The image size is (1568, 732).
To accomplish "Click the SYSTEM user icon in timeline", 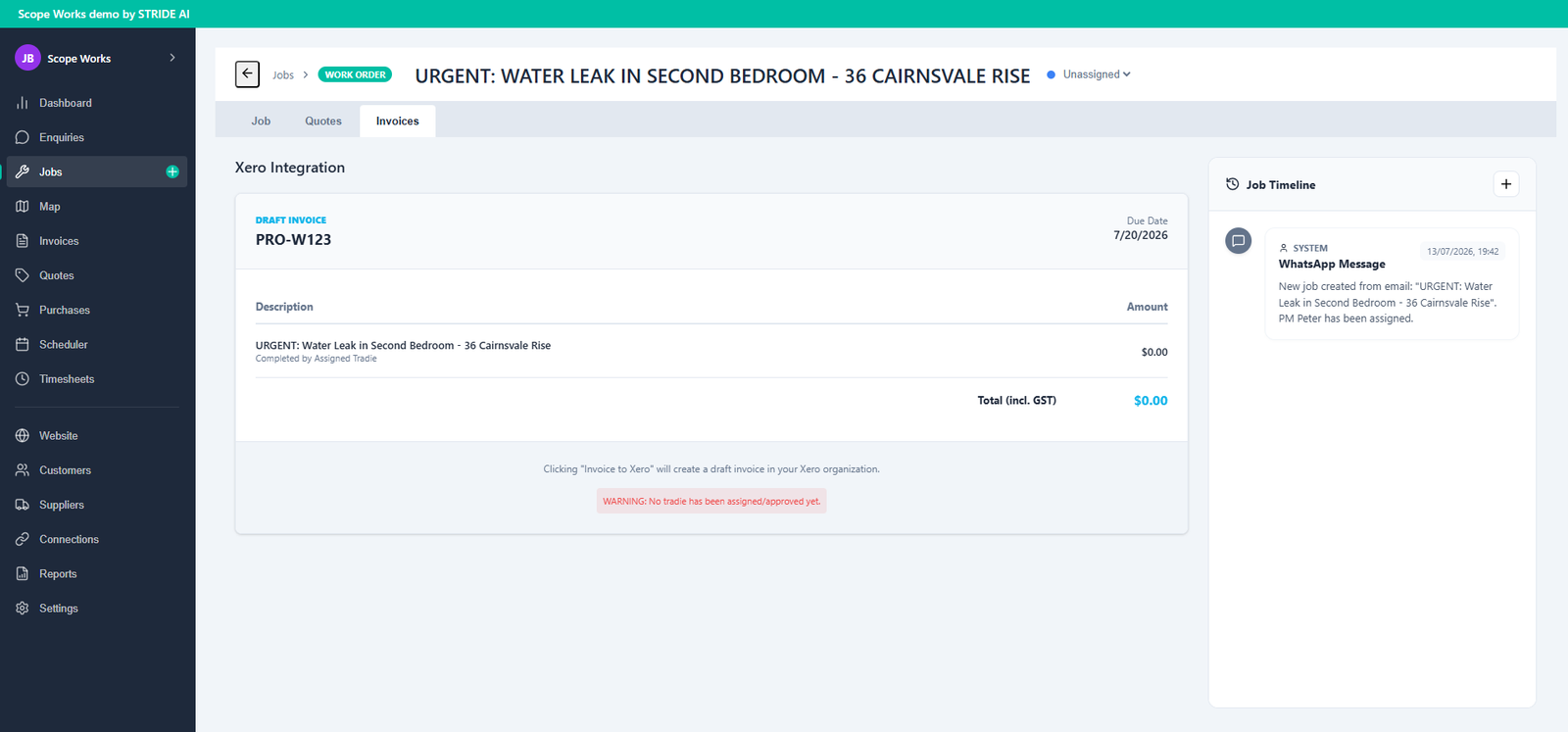I will pos(1284,248).
